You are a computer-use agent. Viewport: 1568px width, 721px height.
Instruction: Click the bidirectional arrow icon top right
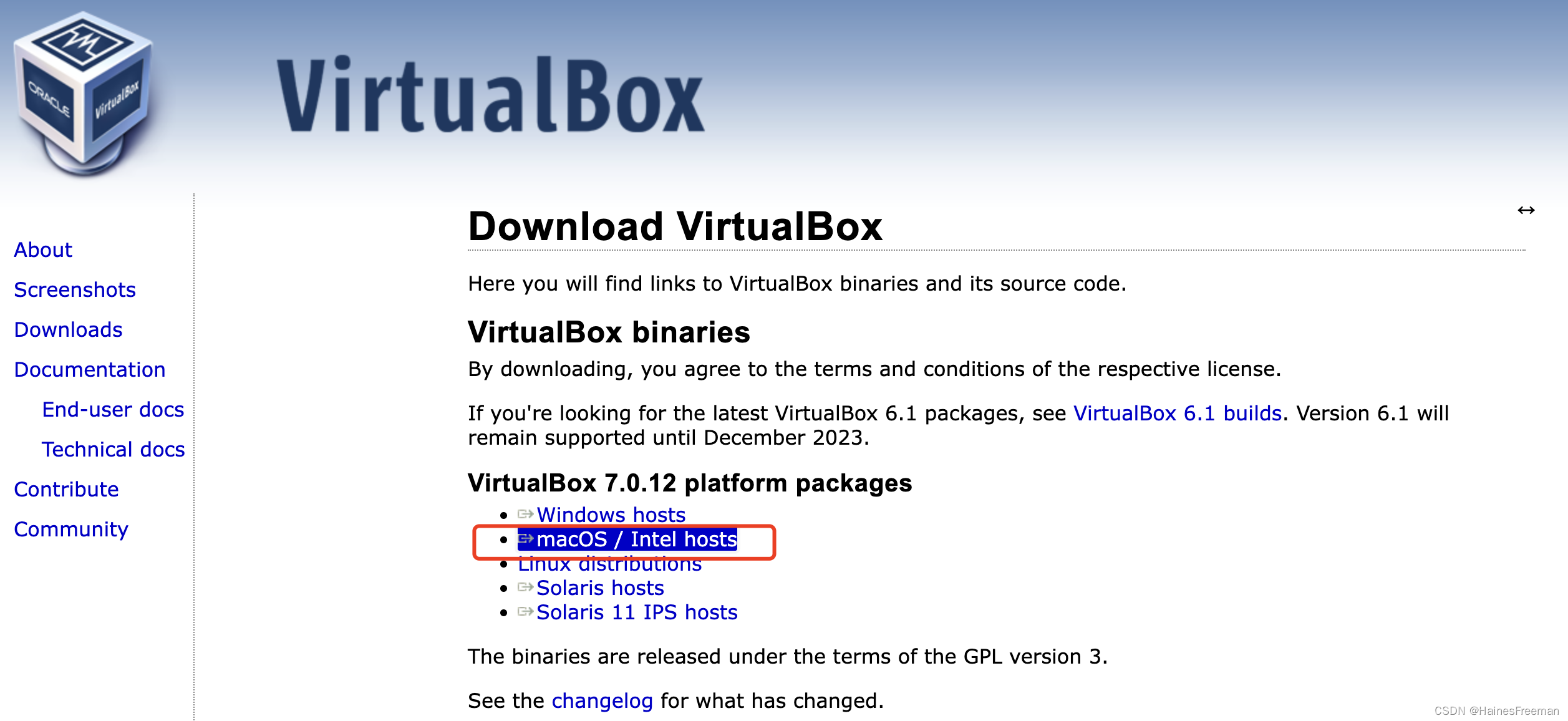(1526, 209)
